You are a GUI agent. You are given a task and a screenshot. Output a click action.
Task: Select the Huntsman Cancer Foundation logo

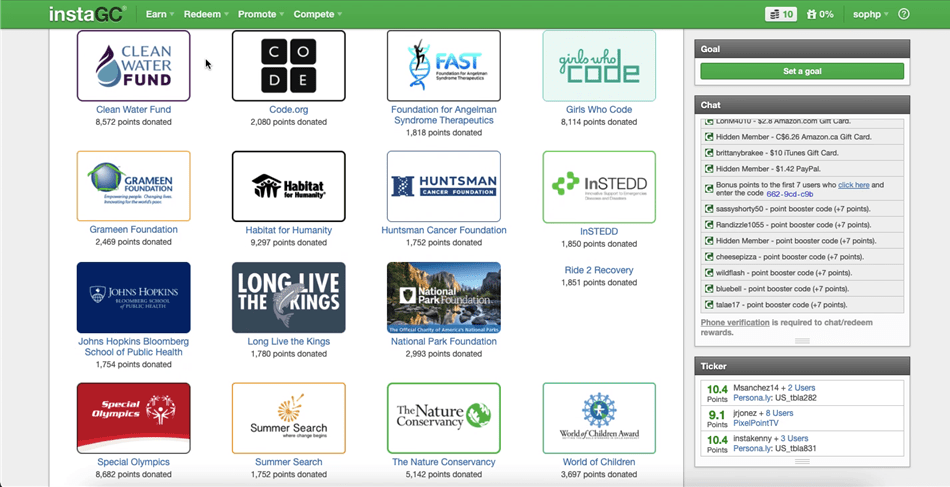tap(443, 186)
